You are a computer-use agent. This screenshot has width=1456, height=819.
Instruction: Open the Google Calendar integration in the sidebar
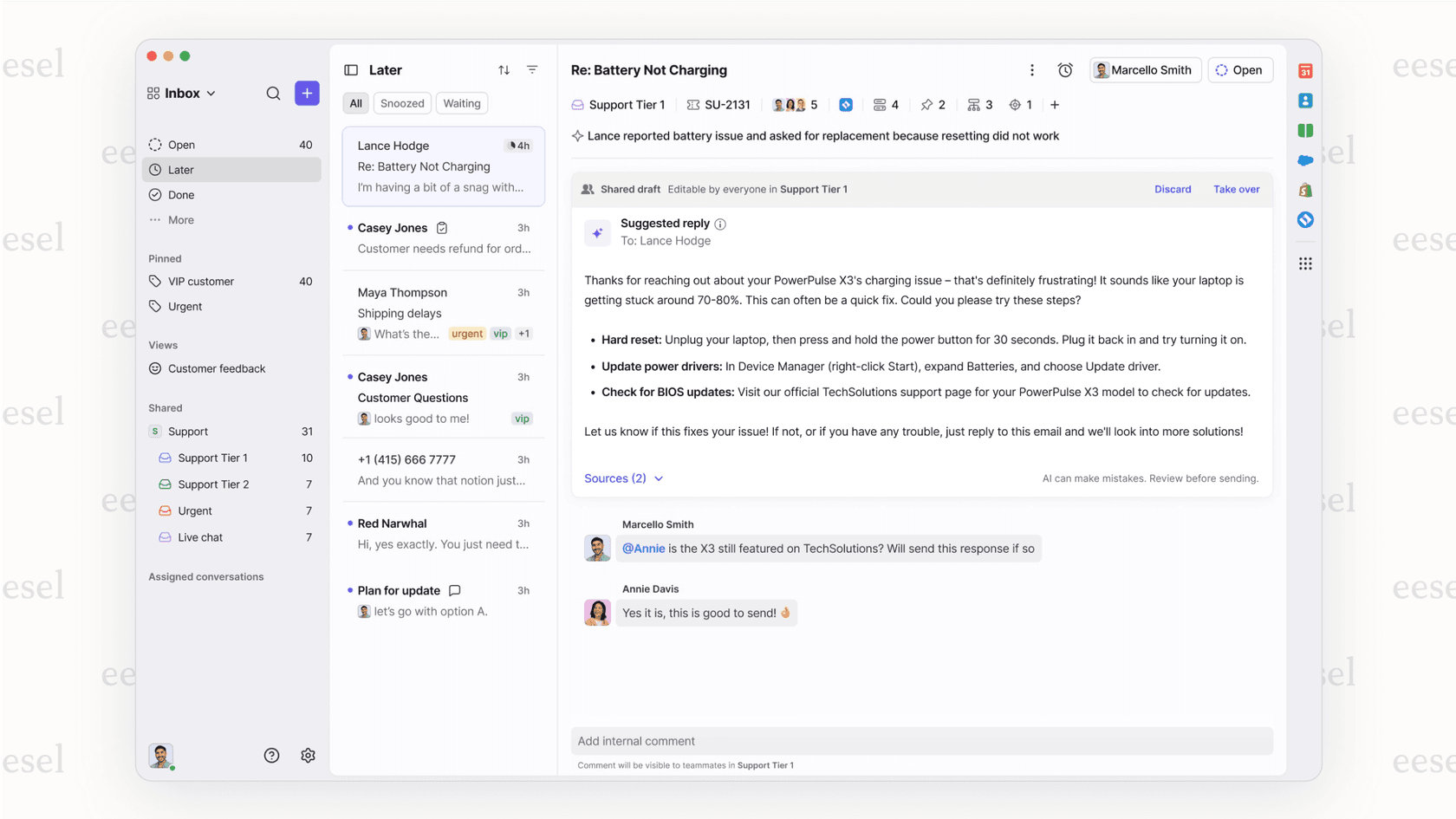(x=1306, y=70)
